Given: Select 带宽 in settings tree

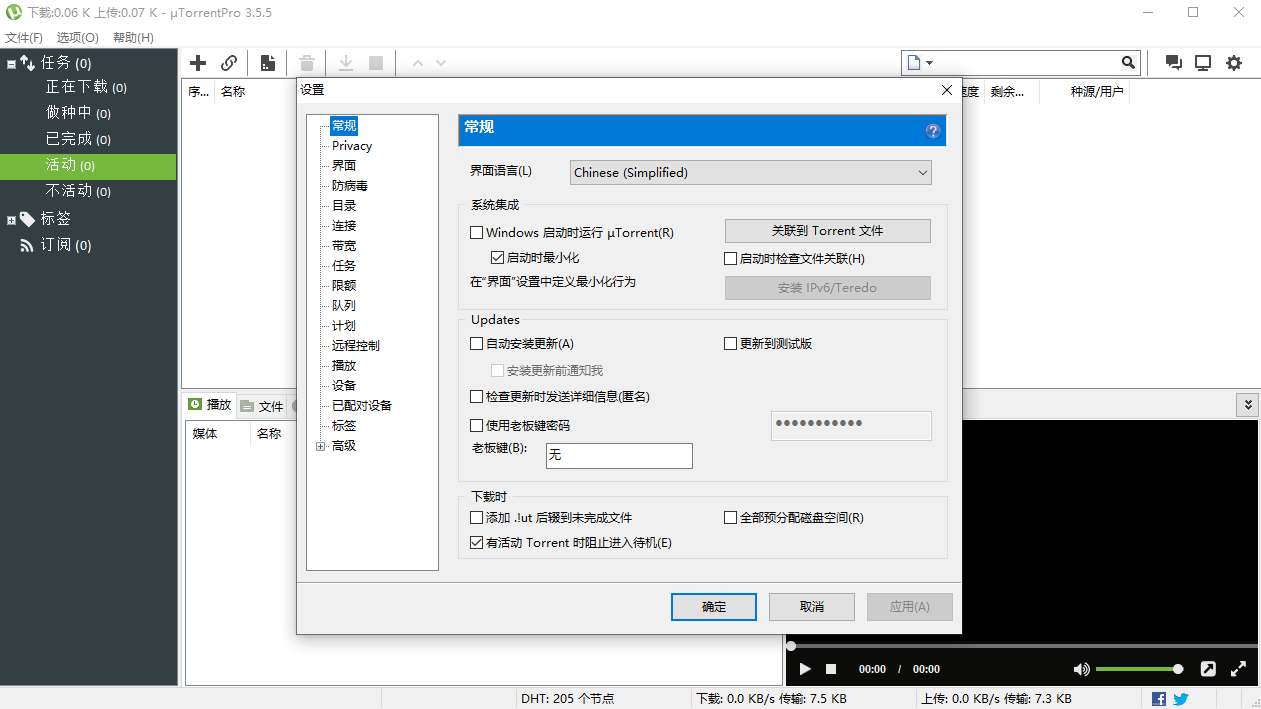Looking at the screenshot, I should pyautogui.click(x=344, y=246).
